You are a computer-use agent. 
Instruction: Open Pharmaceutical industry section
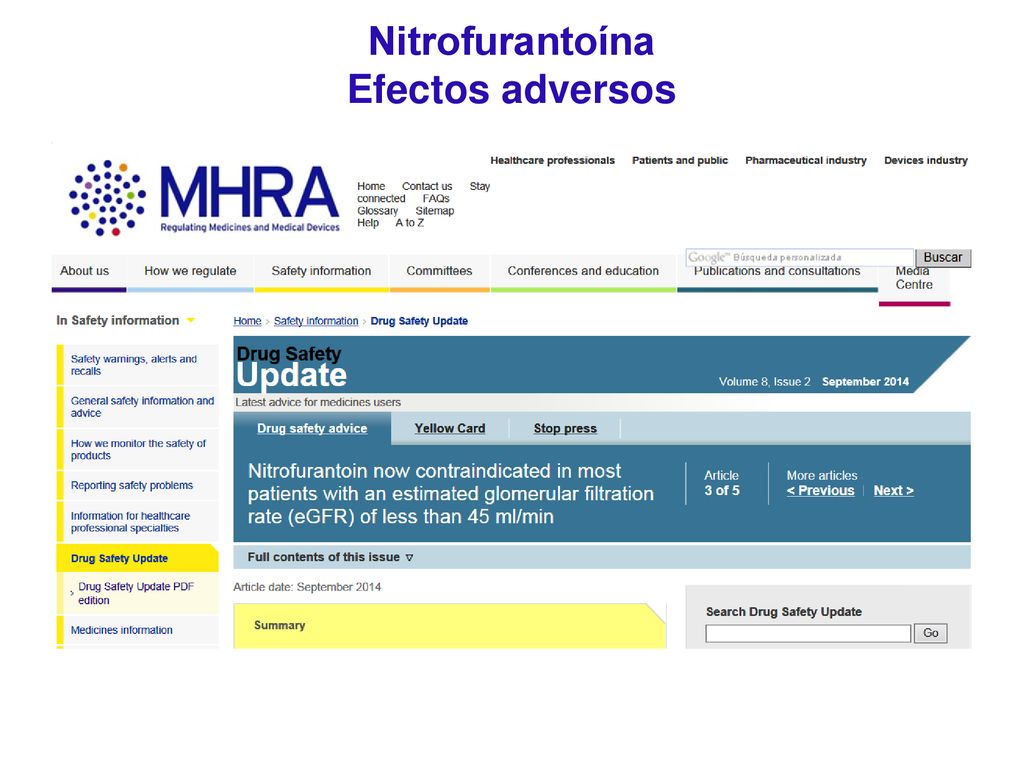(806, 161)
